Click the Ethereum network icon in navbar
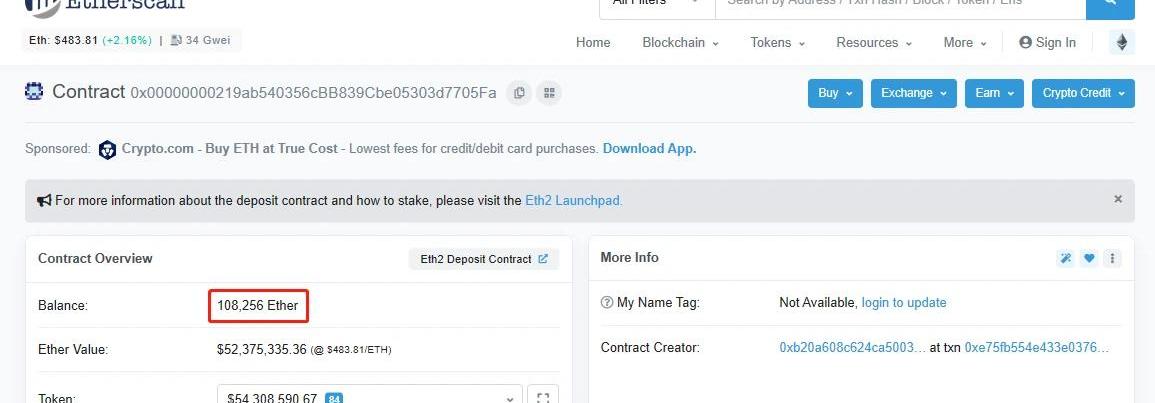Screen dimensions: 1155x403 [x=1122, y=42]
